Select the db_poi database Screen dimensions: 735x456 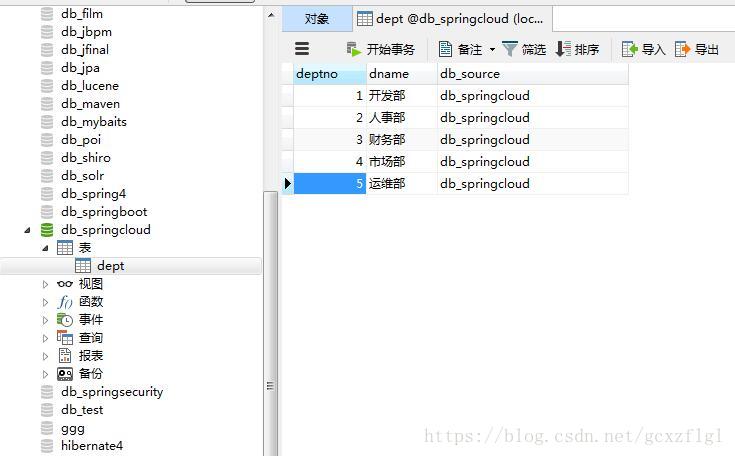pos(81,140)
